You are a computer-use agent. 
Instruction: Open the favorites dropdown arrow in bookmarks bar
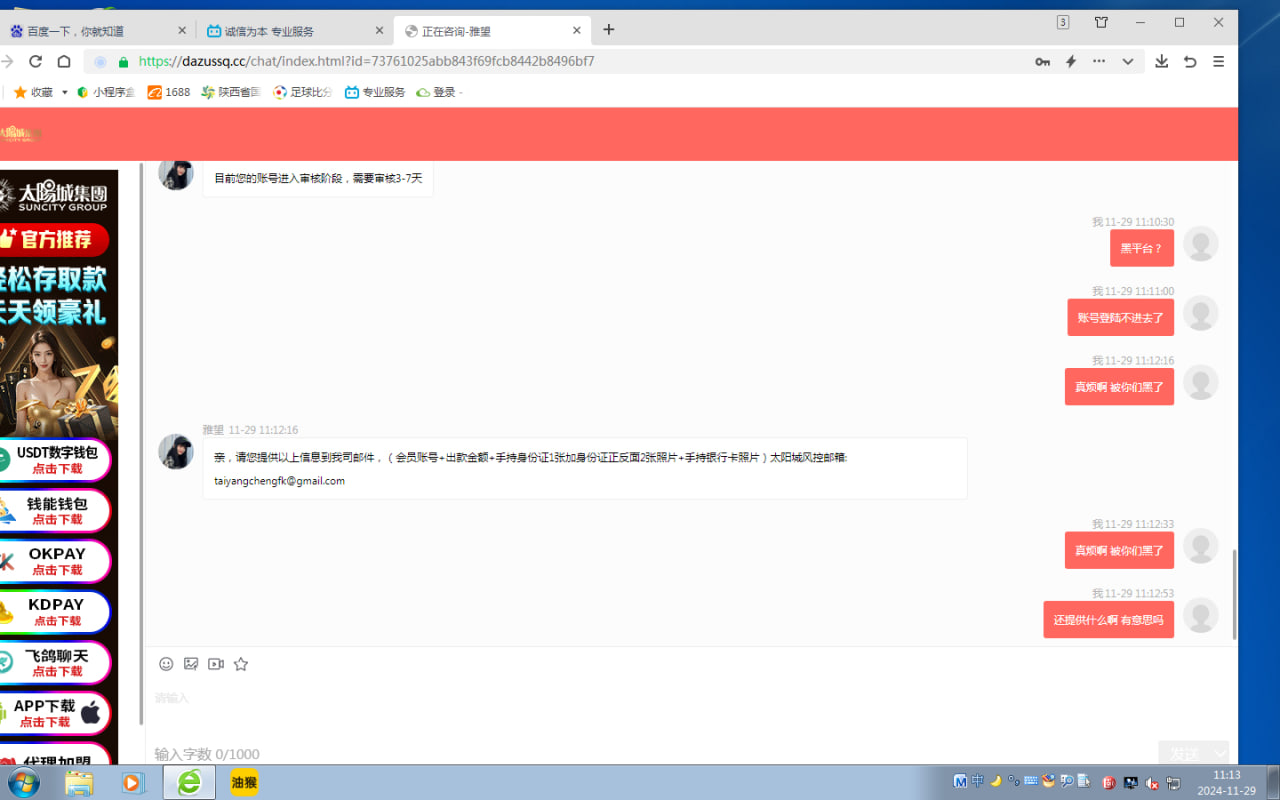tap(65, 92)
